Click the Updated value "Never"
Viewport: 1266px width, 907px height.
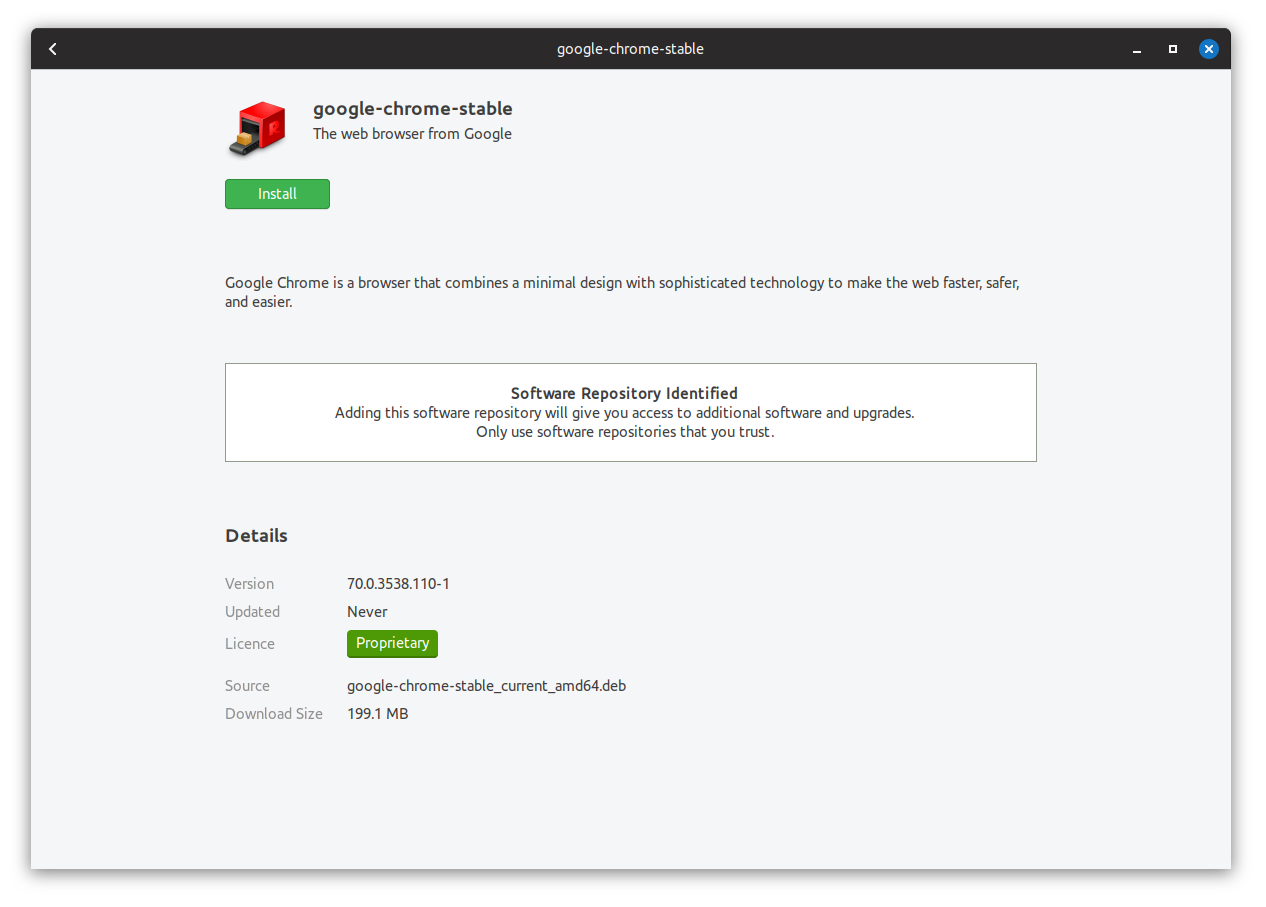(367, 612)
